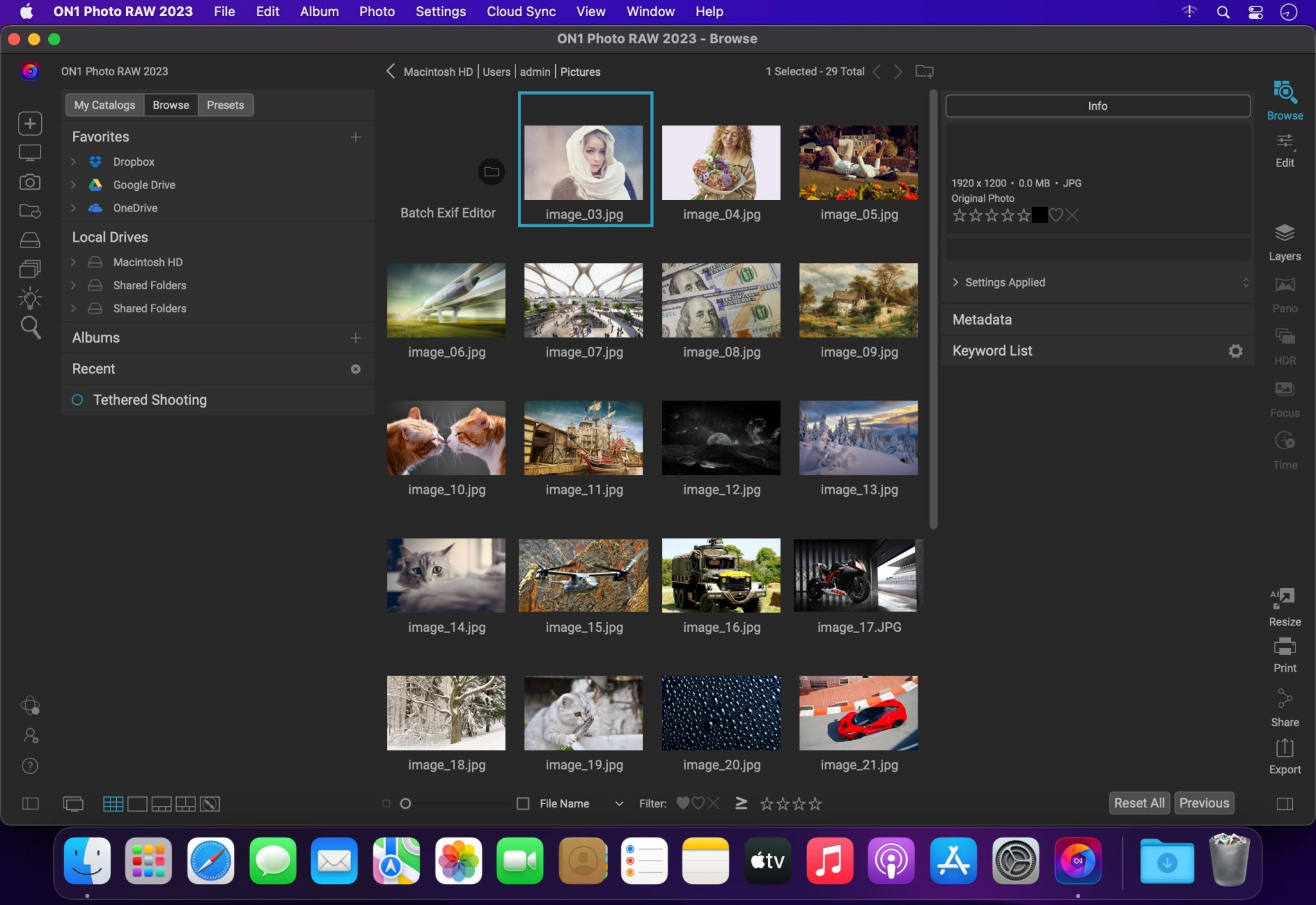The image size is (1316, 905).
Task: Expand the Keyword List section
Action: coord(991,350)
